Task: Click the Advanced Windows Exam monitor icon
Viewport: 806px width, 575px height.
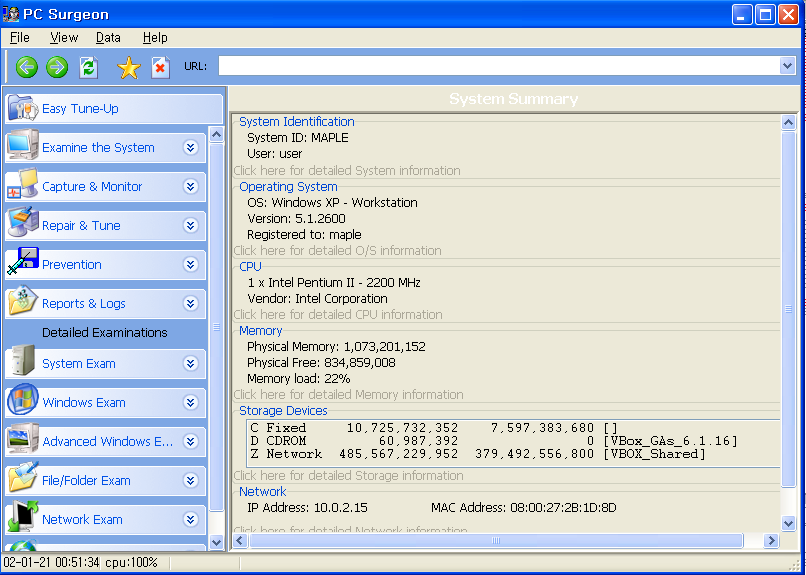Action: click(23, 438)
